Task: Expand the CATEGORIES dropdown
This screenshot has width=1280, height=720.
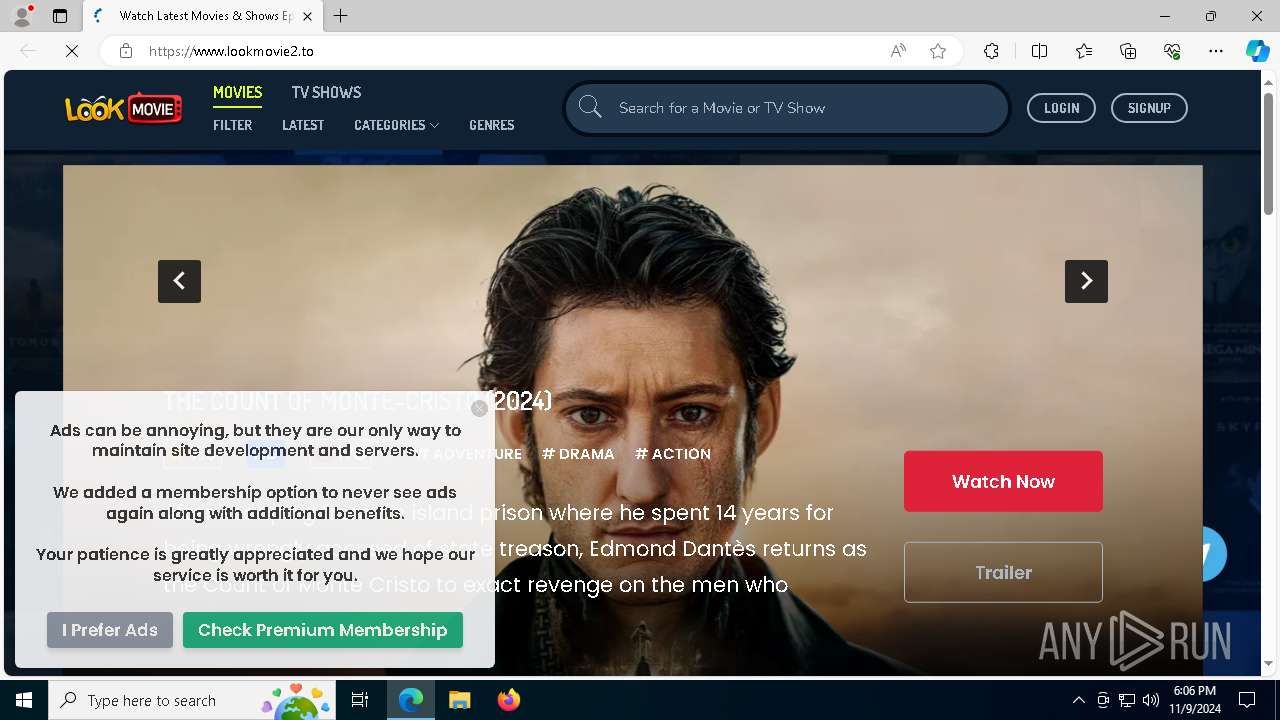Action: (x=396, y=125)
